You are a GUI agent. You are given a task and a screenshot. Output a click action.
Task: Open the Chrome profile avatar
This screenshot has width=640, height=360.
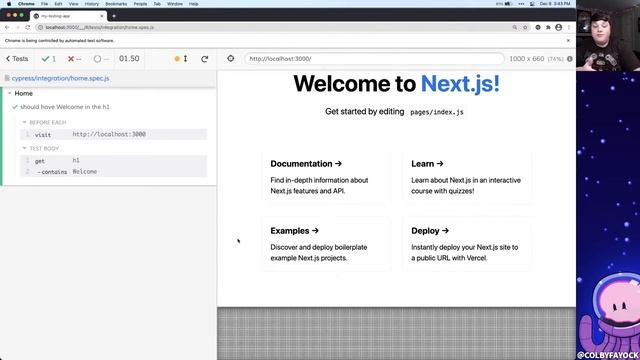tap(558, 27)
